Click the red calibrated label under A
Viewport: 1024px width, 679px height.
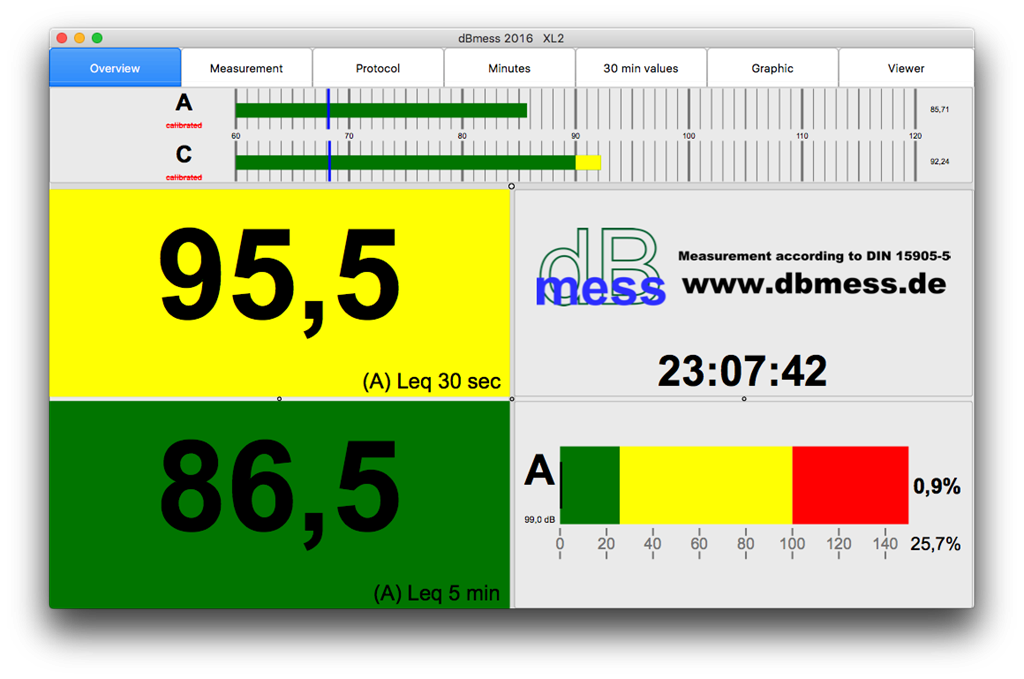pos(184,126)
